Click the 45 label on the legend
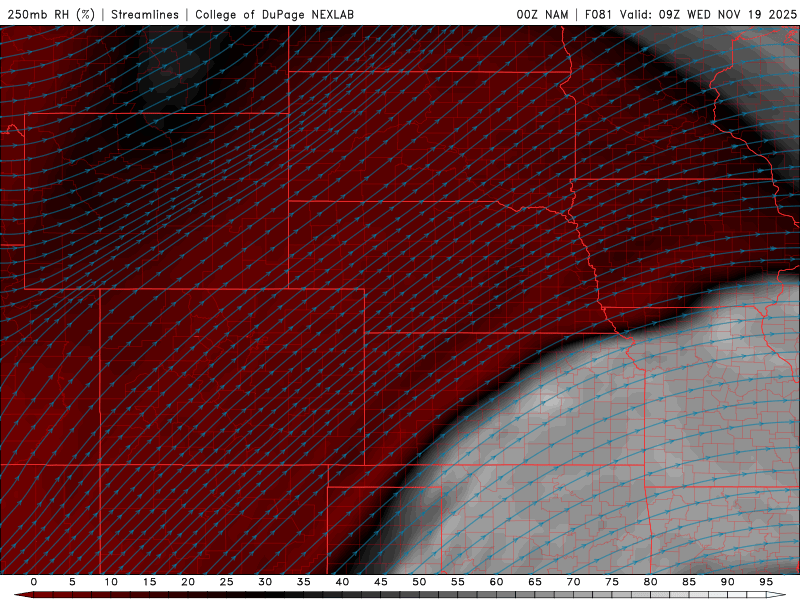This screenshot has height=600, width=800. 380,582
